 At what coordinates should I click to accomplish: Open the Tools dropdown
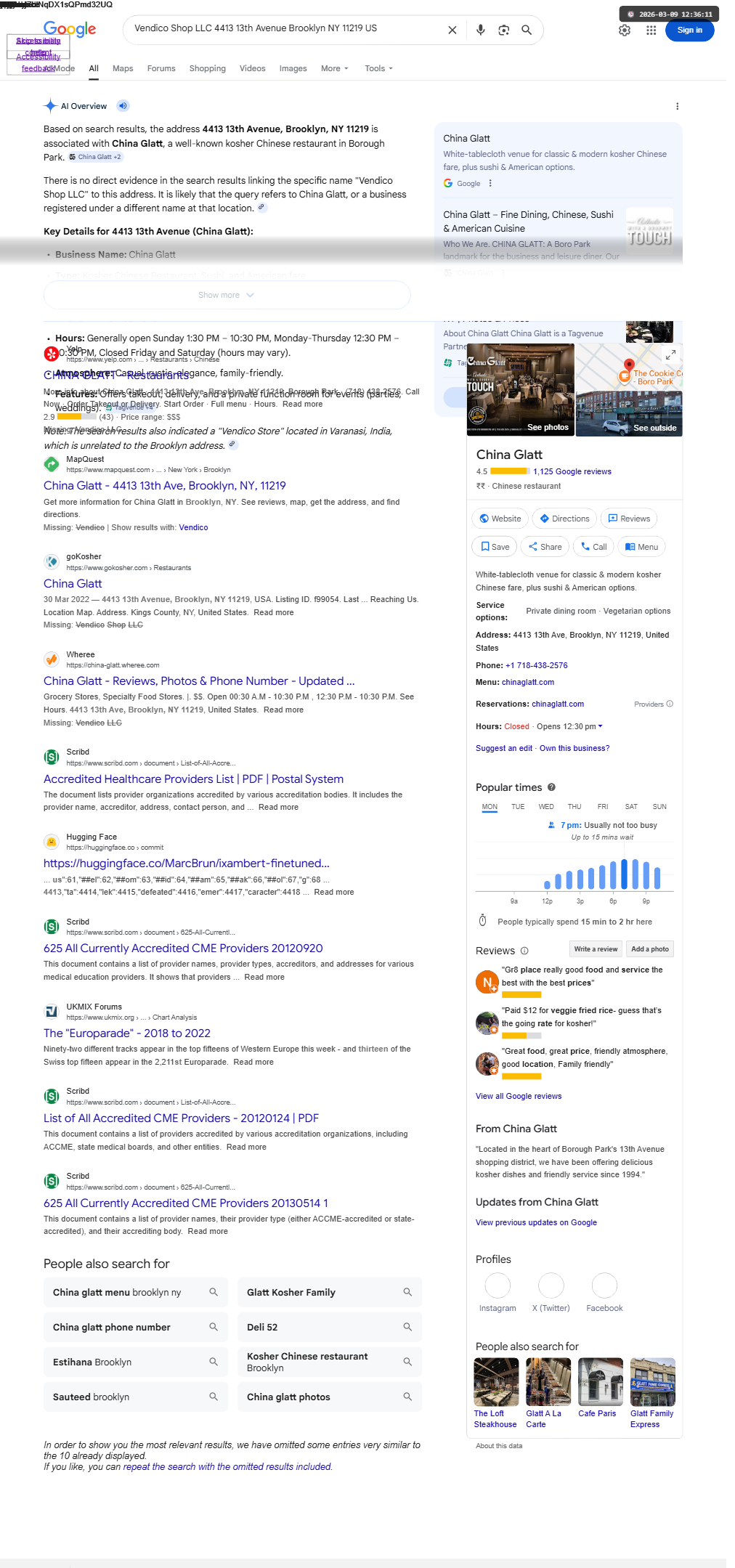(x=378, y=68)
